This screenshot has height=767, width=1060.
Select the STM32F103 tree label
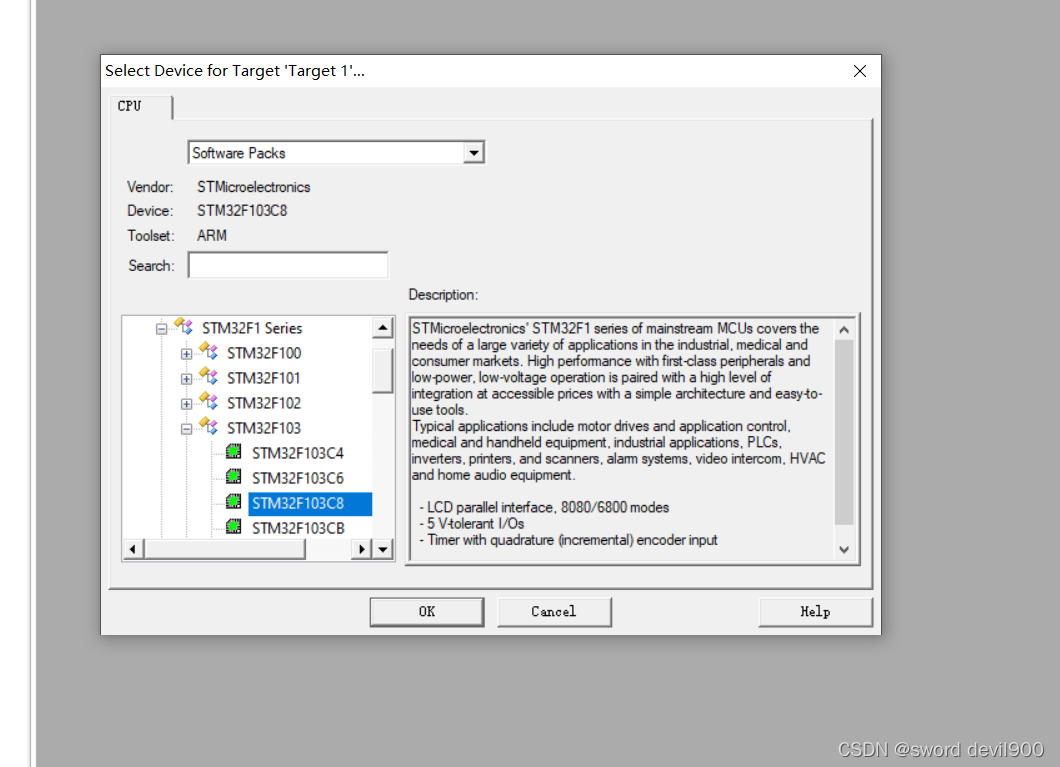264,428
